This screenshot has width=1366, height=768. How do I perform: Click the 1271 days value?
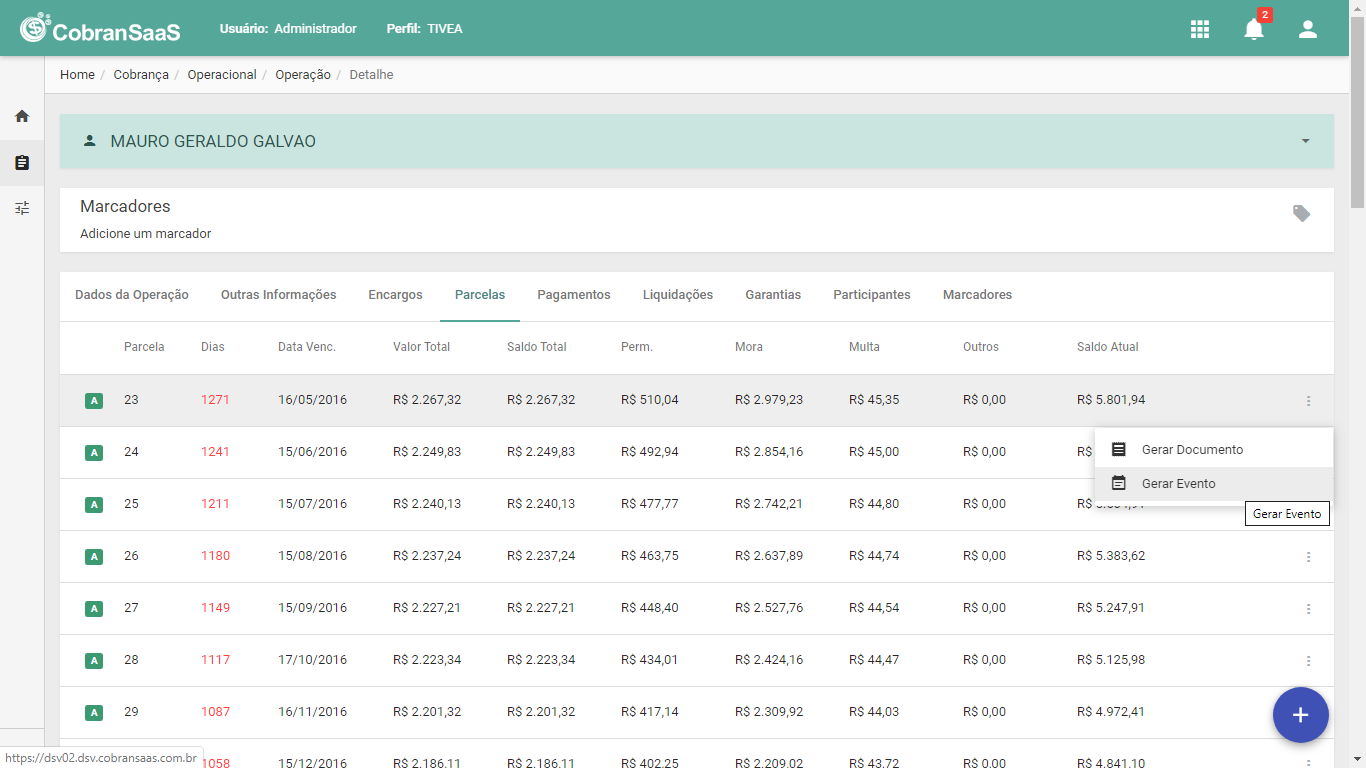[215, 400]
